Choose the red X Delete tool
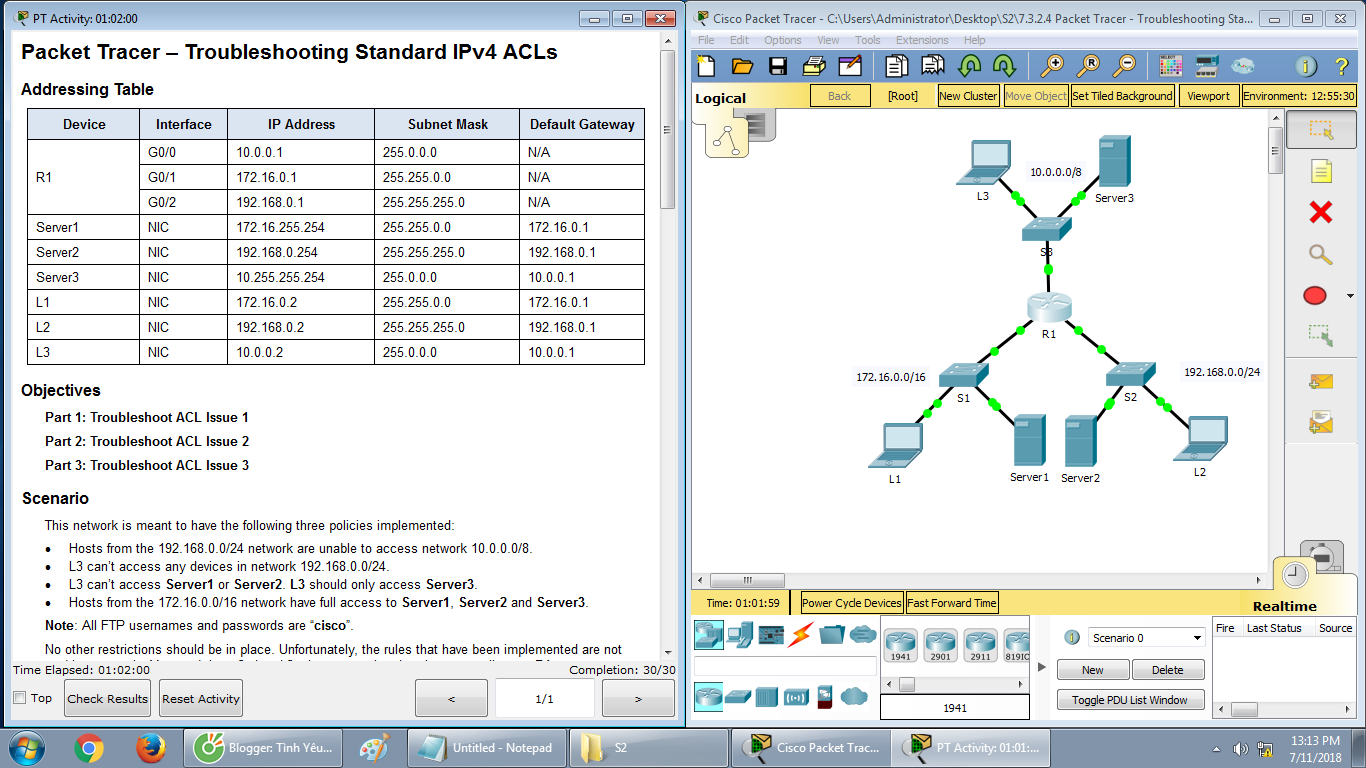1366x768 pixels. (1321, 212)
